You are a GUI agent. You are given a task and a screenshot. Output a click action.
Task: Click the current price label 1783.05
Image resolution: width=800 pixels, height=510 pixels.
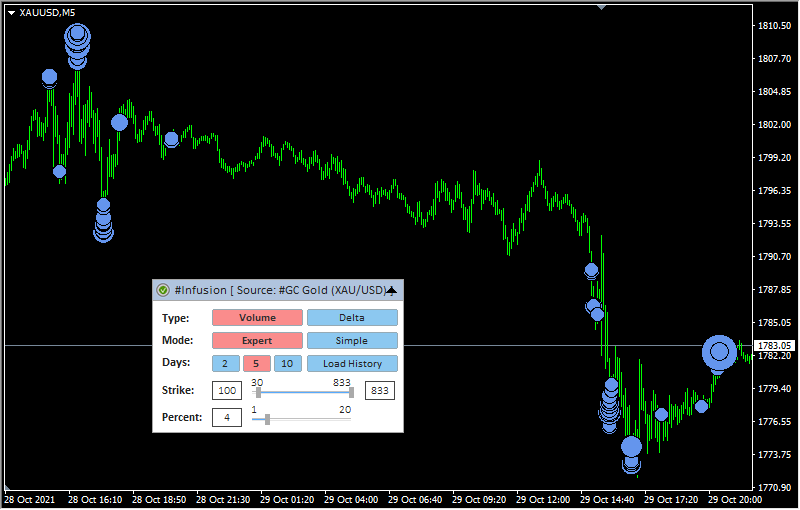774,345
